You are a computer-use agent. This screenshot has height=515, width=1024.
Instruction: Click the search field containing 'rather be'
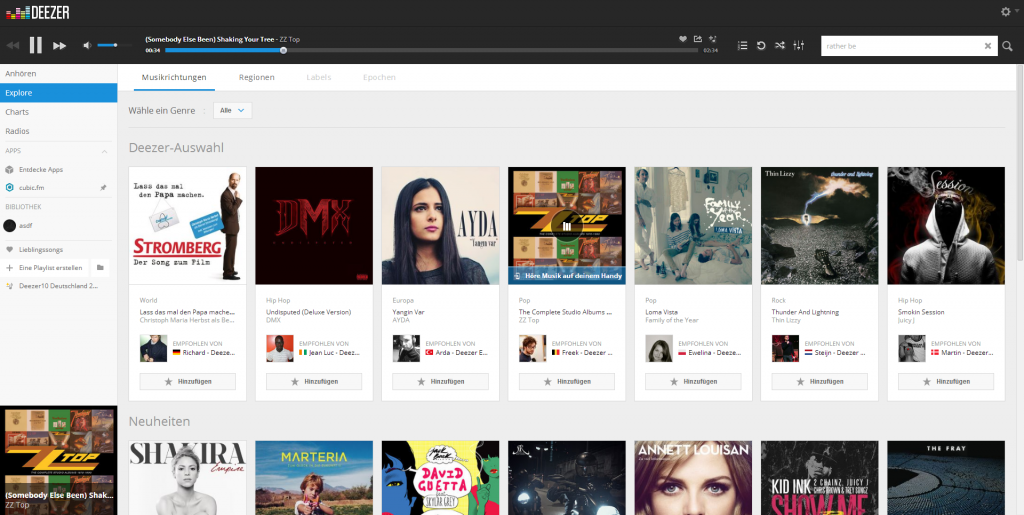tap(901, 46)
